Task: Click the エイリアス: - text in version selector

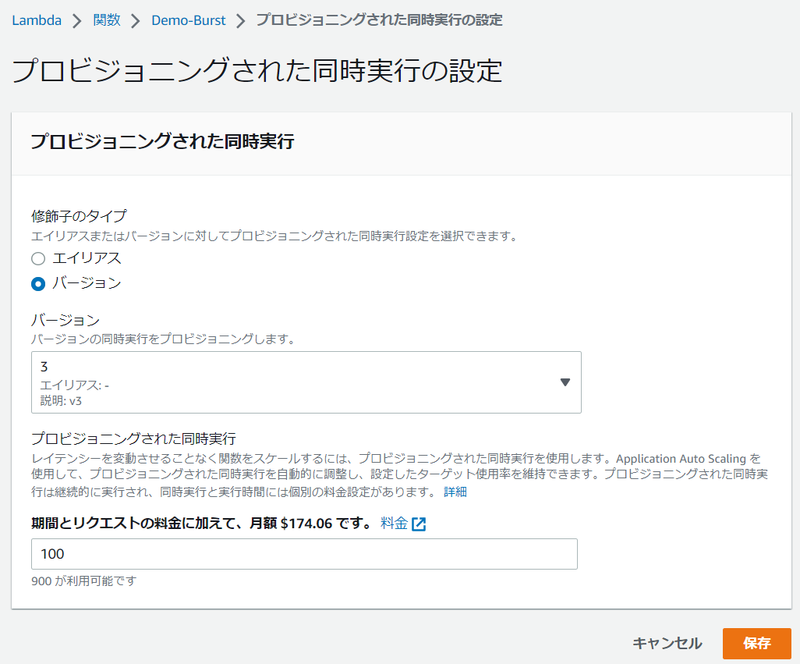Action: tap(74, 385)
